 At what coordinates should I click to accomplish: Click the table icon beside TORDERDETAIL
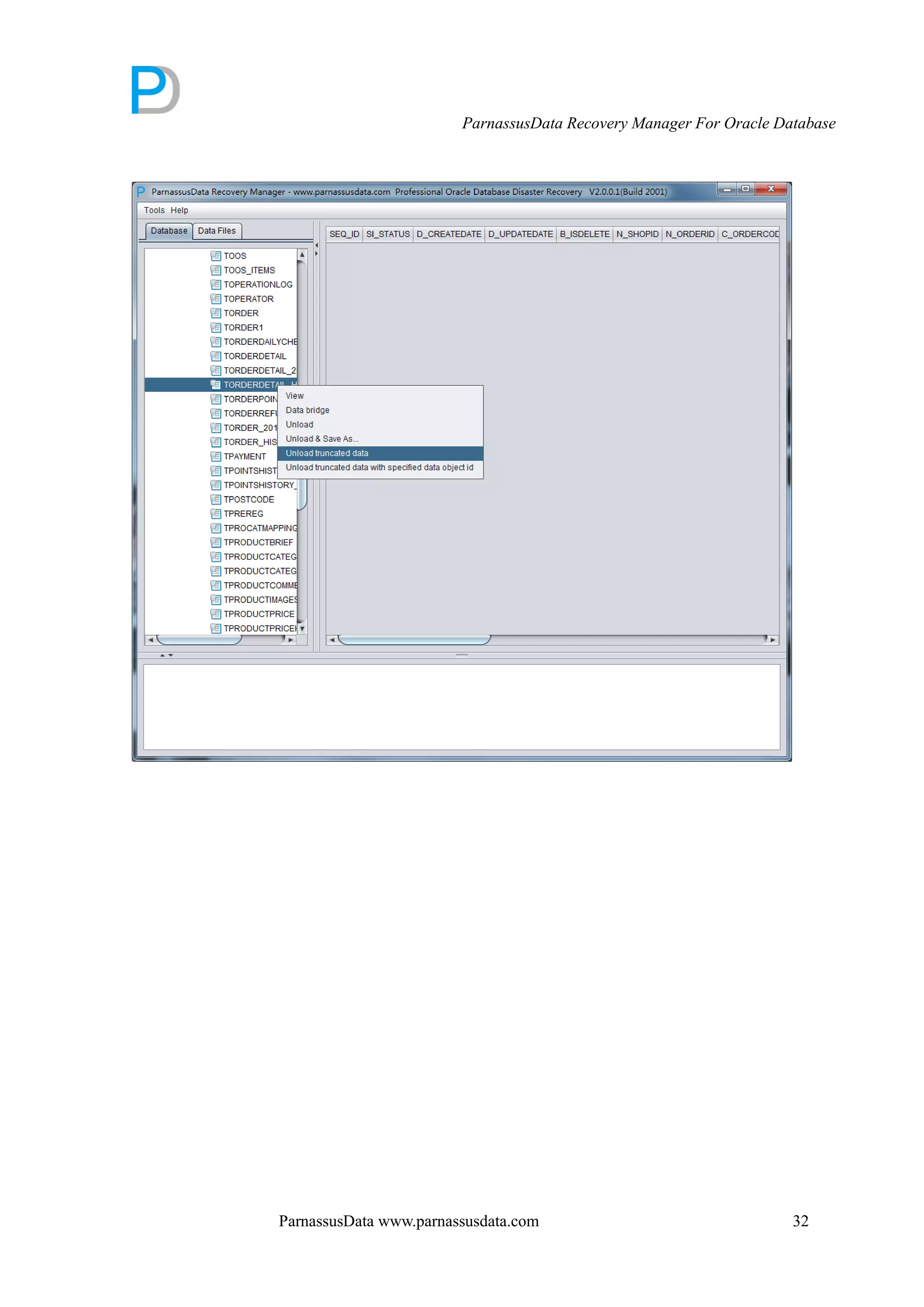click(x=216, y=356)
